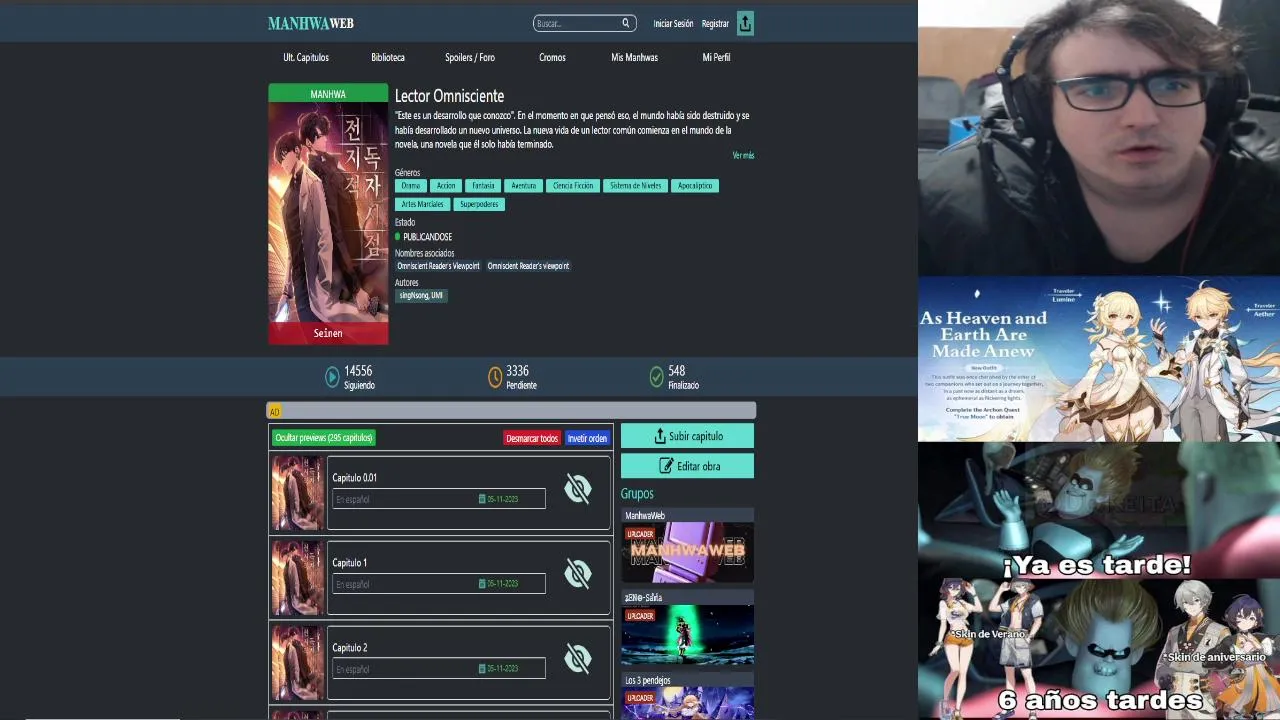Click the Capítulo 2 title text
This screenshot has height=720, width=1280.
[349, 648]
